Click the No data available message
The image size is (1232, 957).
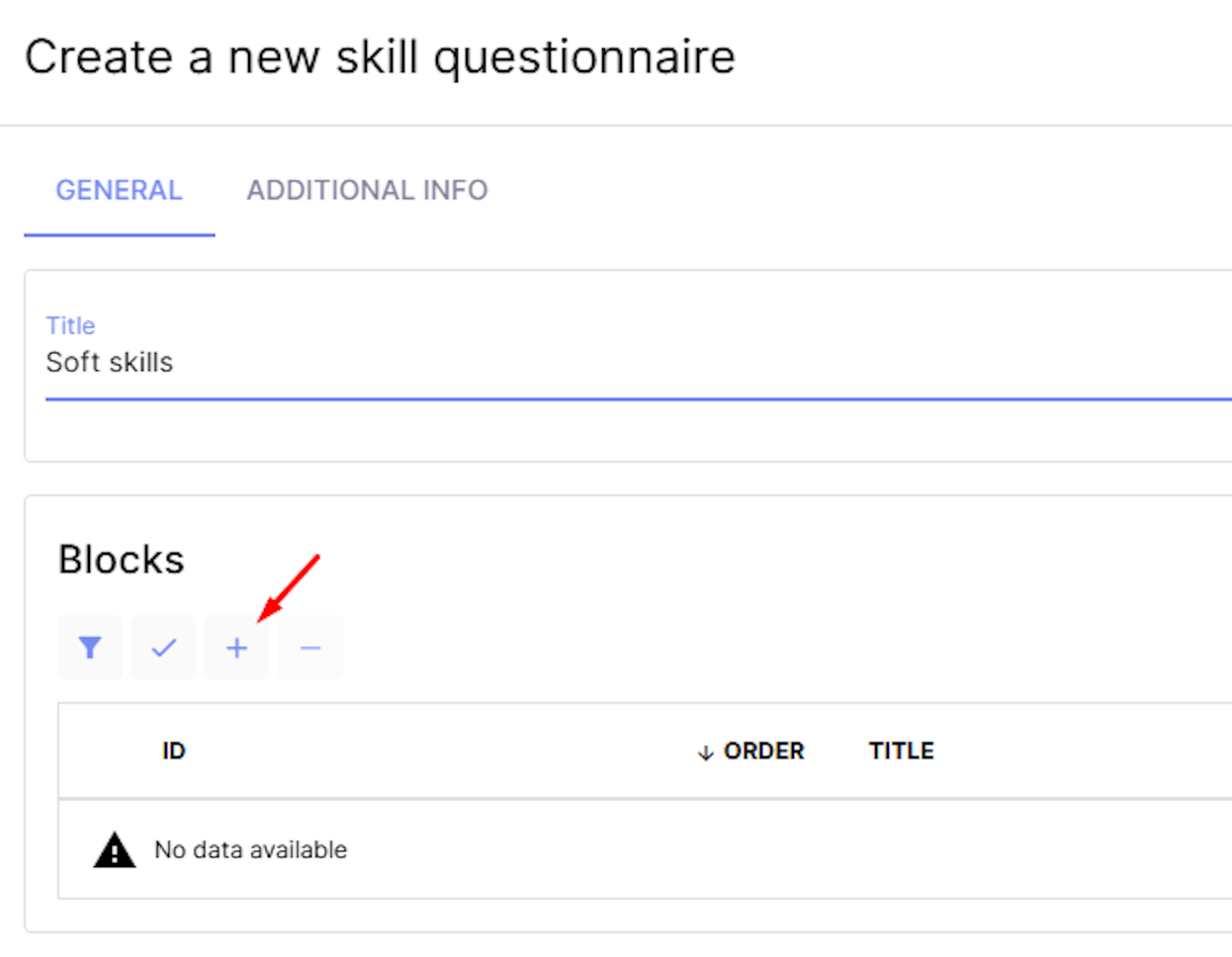point(250,850)
